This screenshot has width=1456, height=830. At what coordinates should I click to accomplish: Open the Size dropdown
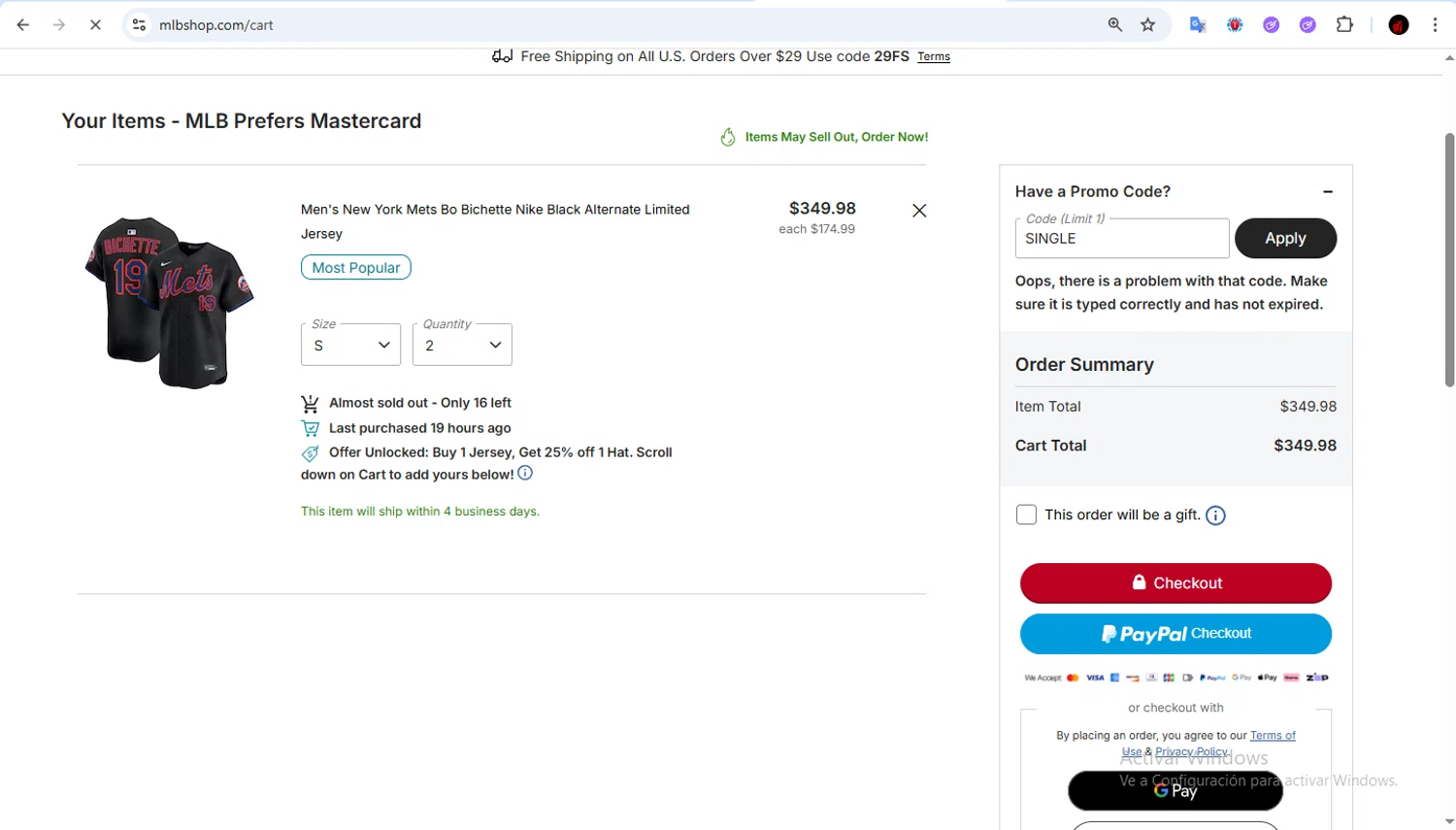350,345
